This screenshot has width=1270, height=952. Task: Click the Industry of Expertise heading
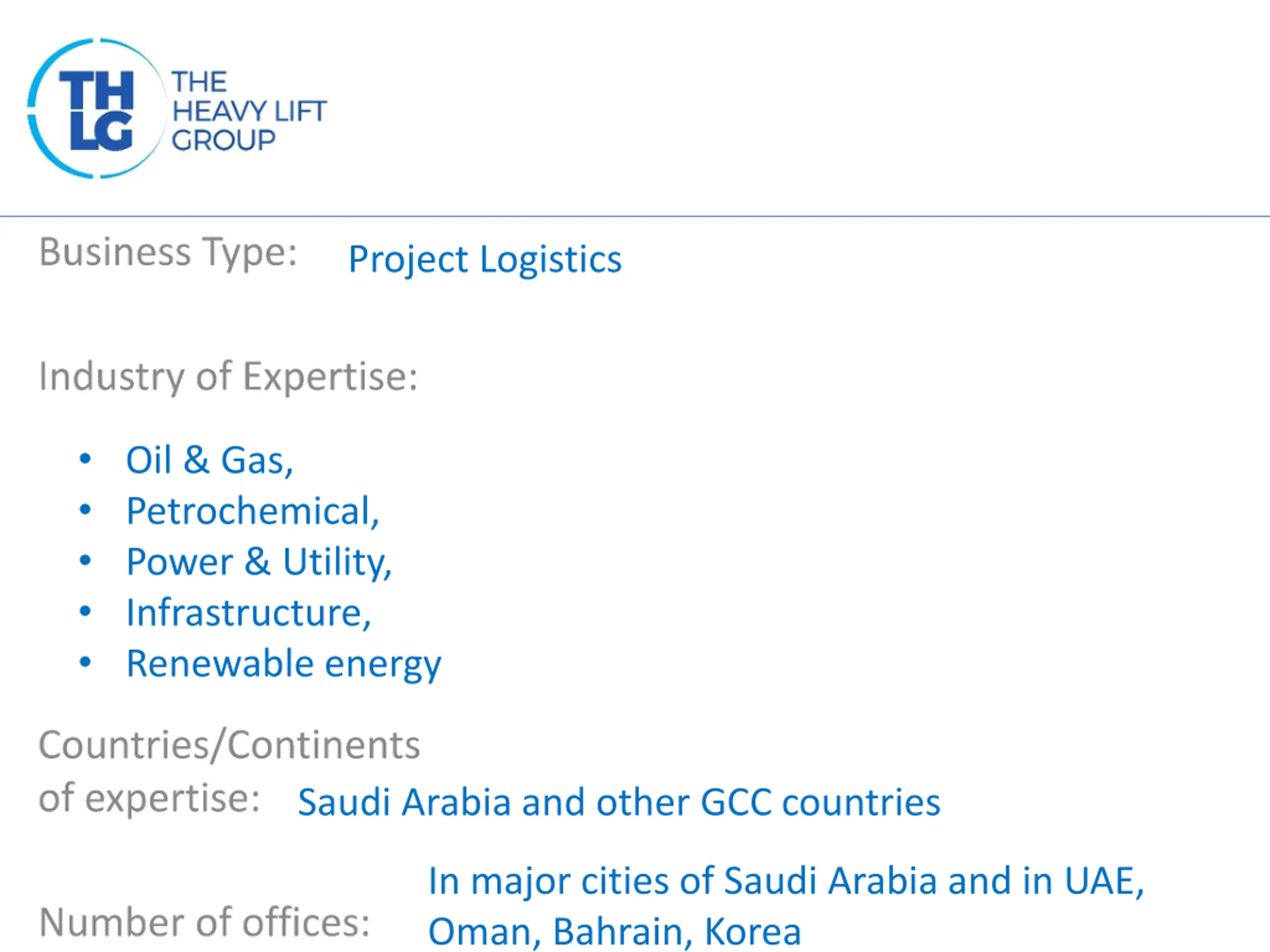coord(229,377)
